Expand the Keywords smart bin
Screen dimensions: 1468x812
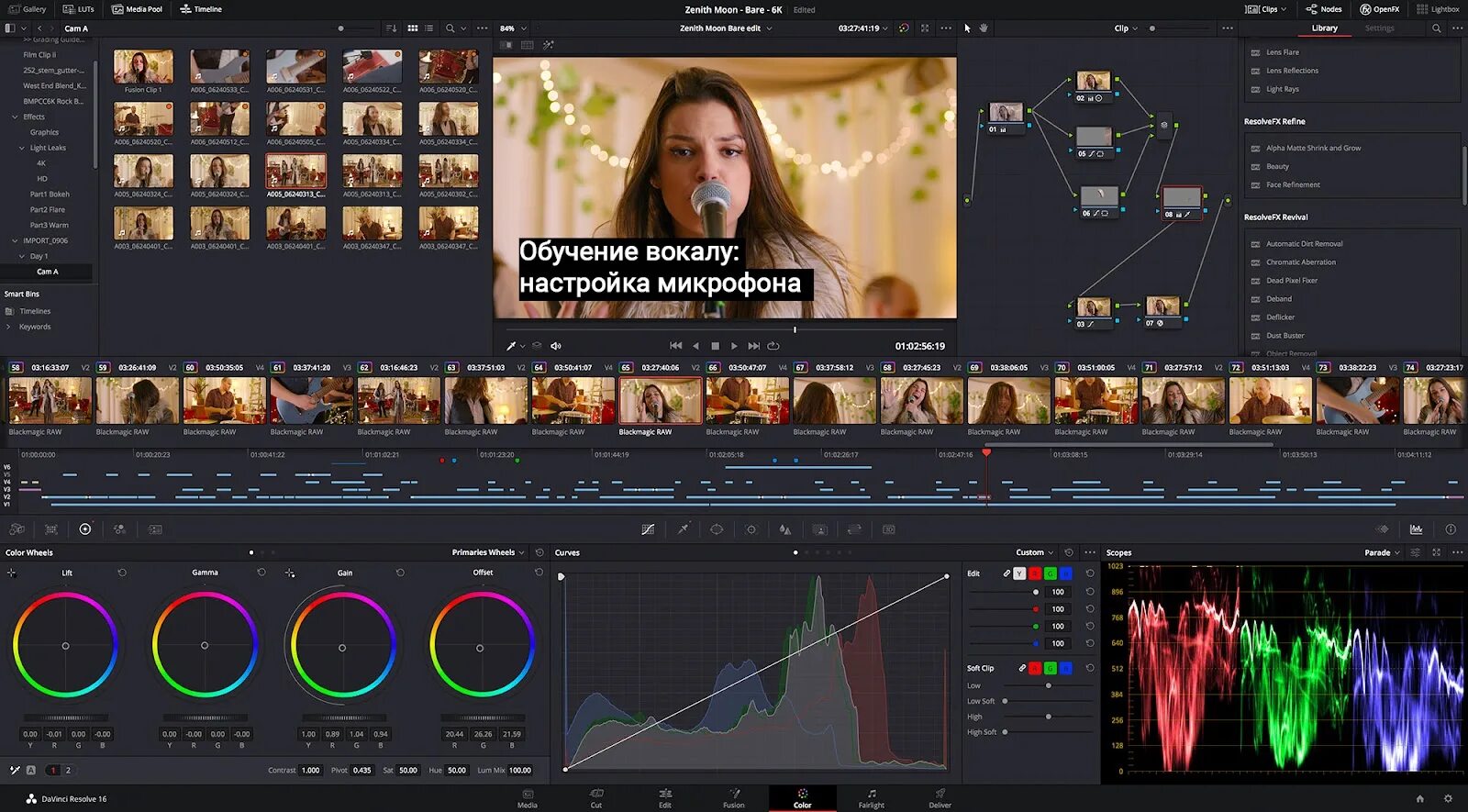9,327
